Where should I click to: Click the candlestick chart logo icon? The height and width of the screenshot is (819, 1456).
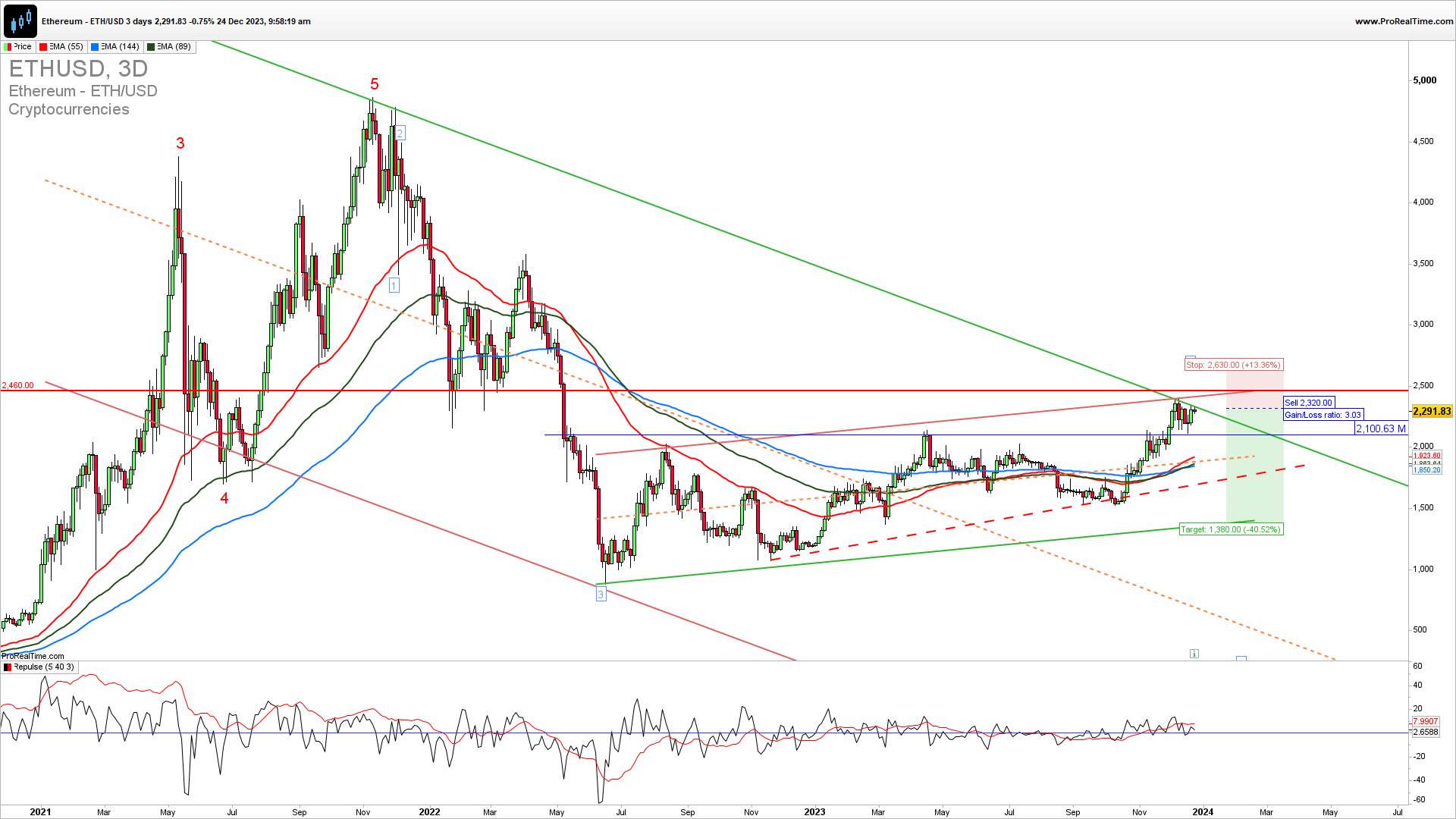pyautogui.click(x=20, y=20)
